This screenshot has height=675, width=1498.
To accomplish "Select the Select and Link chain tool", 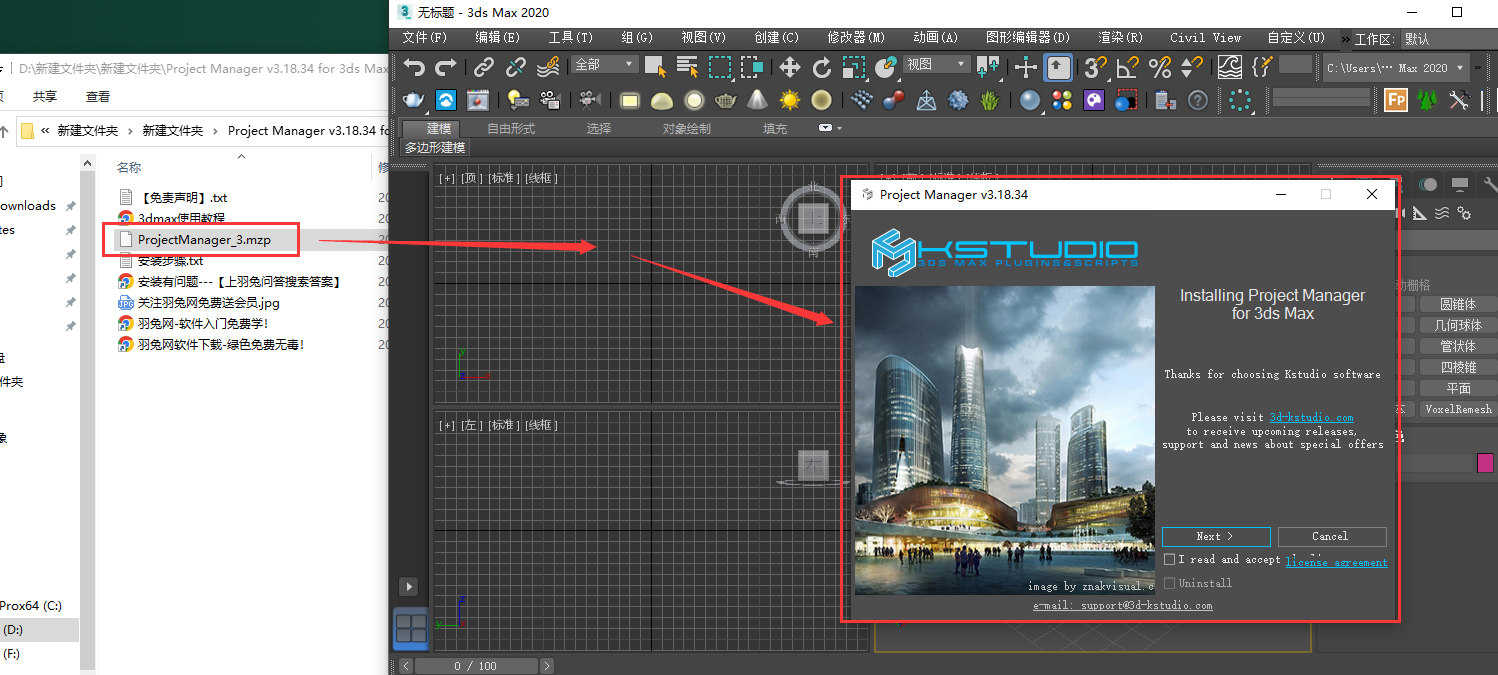I will [484, 67].
